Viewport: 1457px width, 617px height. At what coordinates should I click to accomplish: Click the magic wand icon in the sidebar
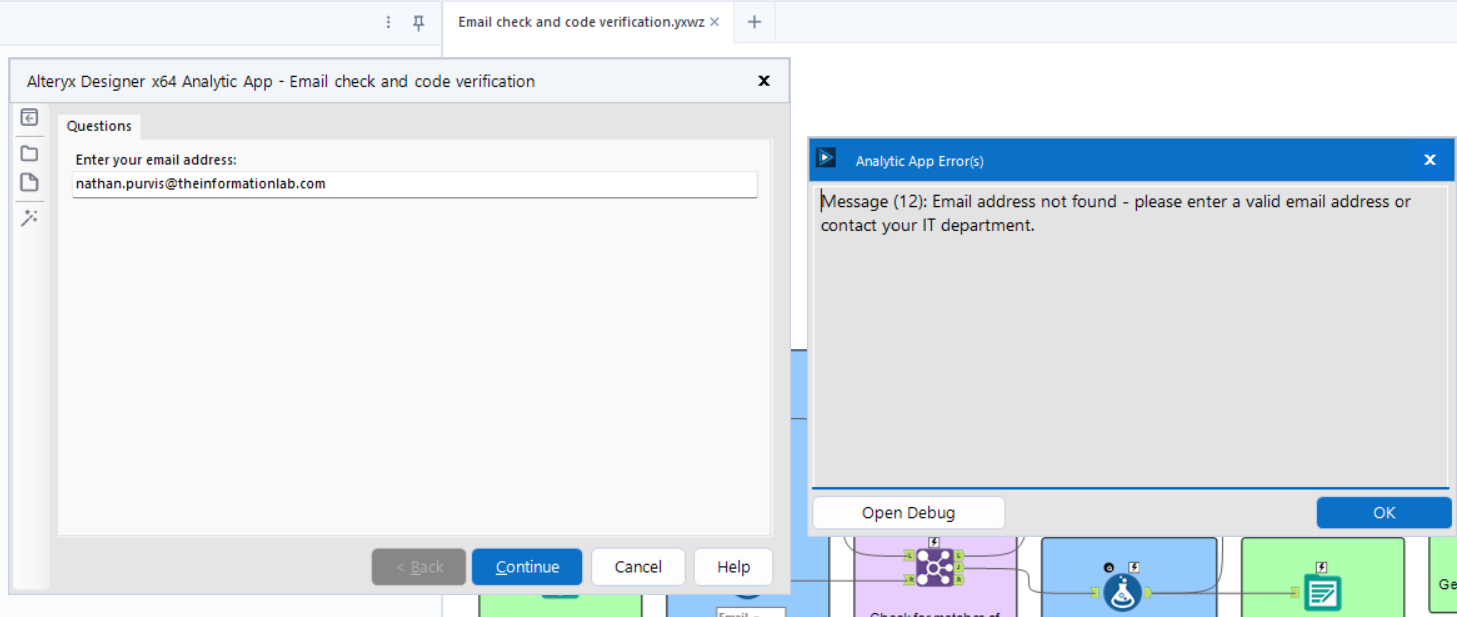(29, 217)
